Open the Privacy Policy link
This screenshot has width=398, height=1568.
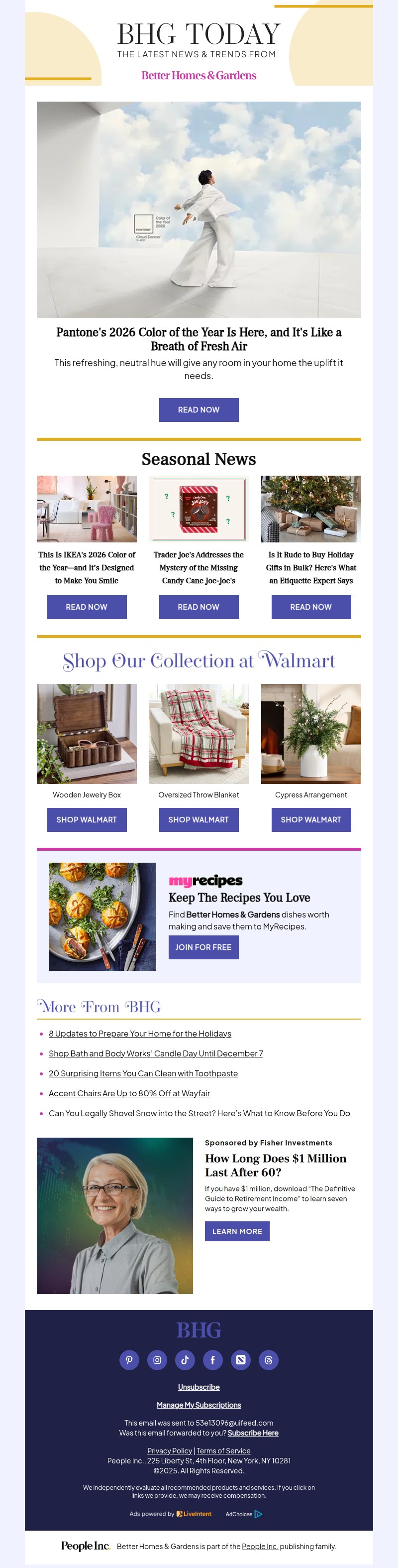(170, 1450)
